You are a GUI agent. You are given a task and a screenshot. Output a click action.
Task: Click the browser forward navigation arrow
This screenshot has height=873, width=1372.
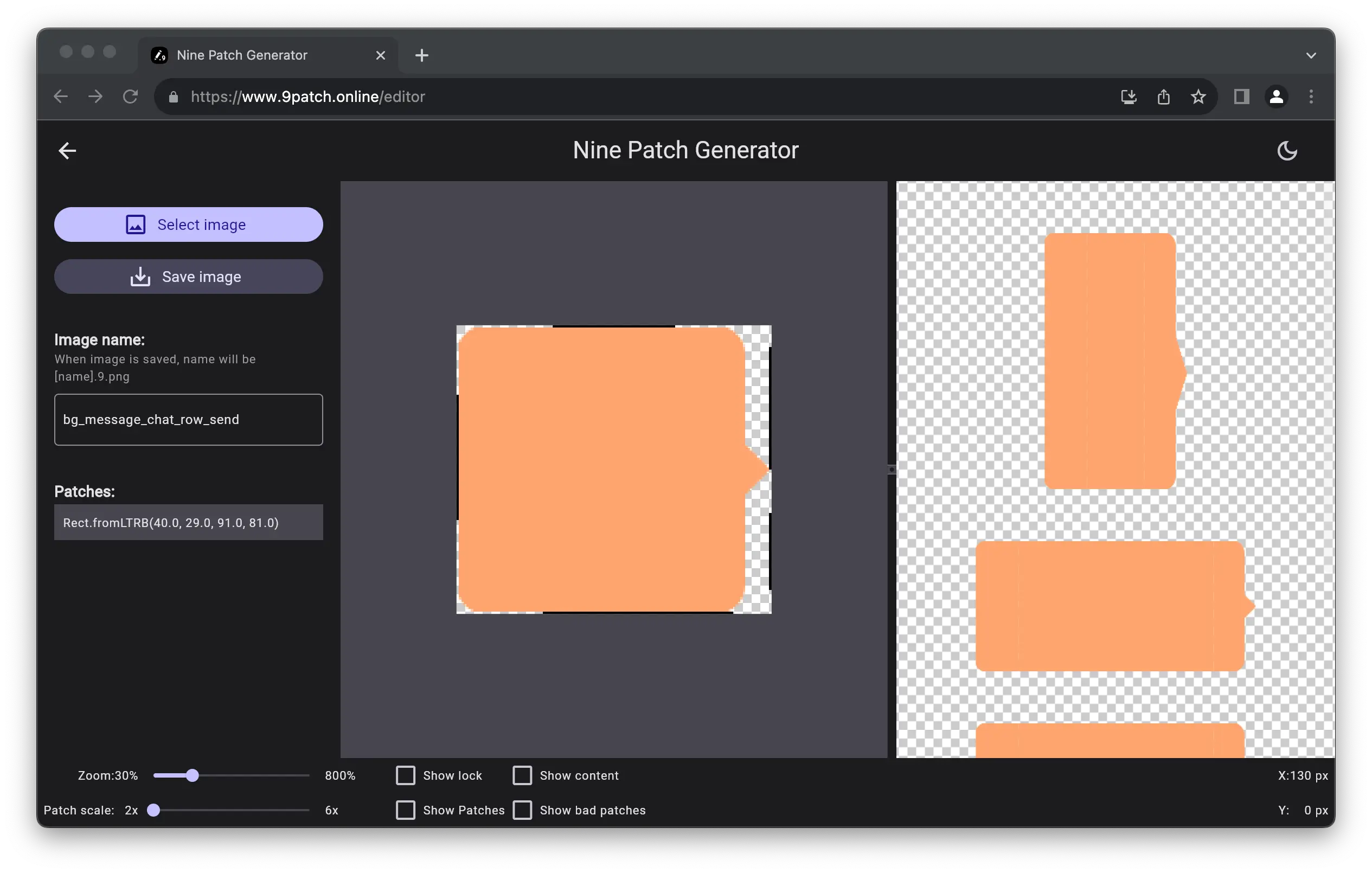pos(96,97)
